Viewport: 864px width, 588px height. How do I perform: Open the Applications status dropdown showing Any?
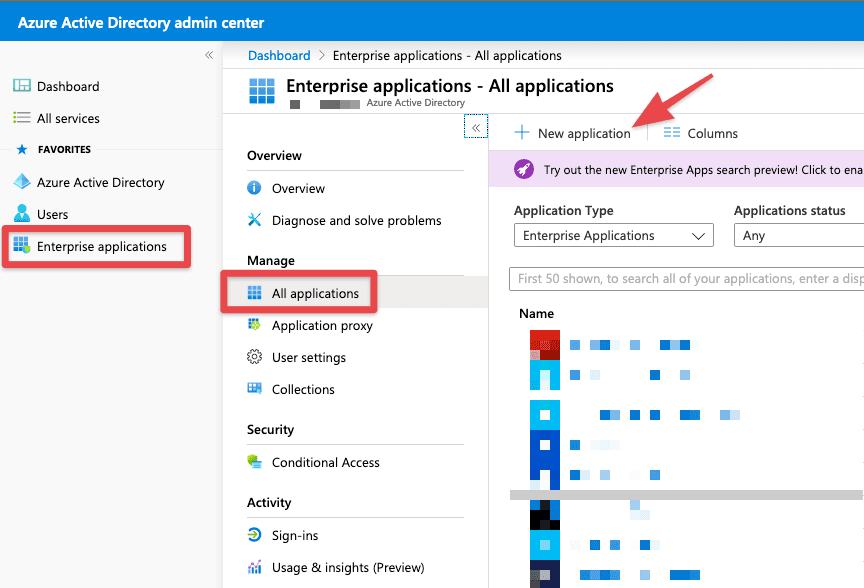click(799, 235)
